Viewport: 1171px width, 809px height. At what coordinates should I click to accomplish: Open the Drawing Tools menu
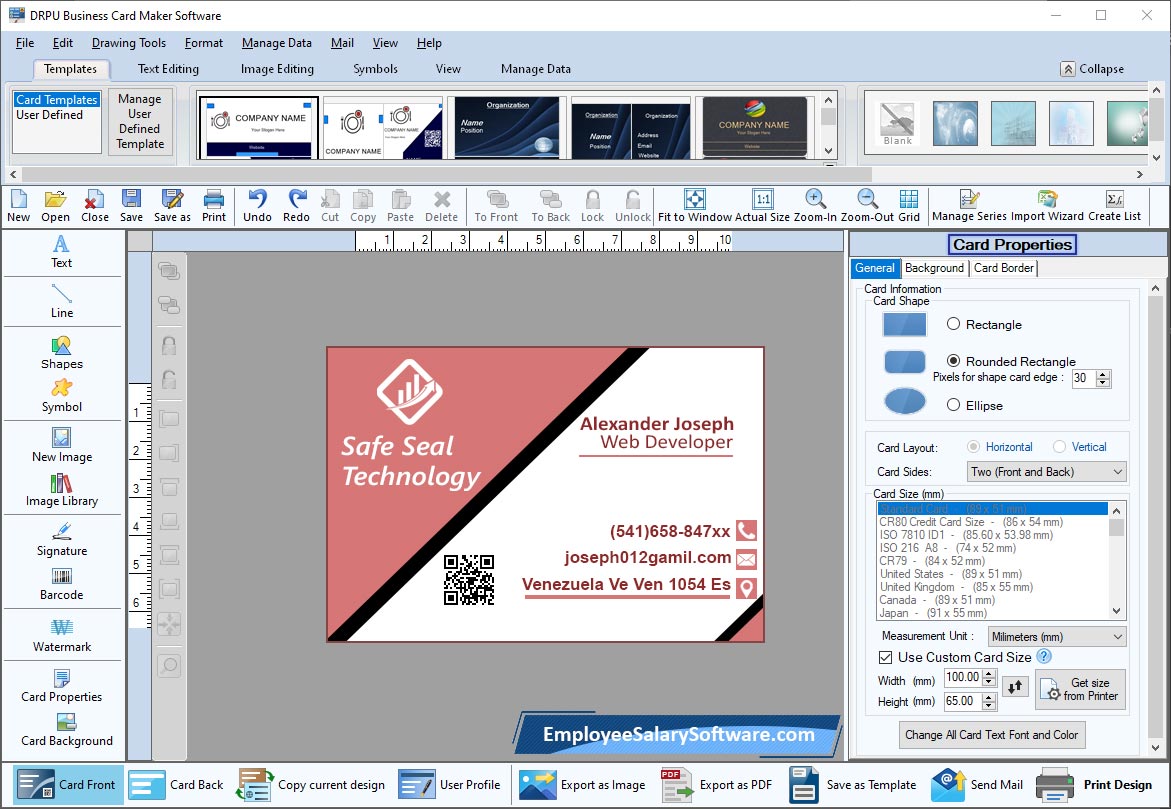pyautogui.click(x=128, y=43)
